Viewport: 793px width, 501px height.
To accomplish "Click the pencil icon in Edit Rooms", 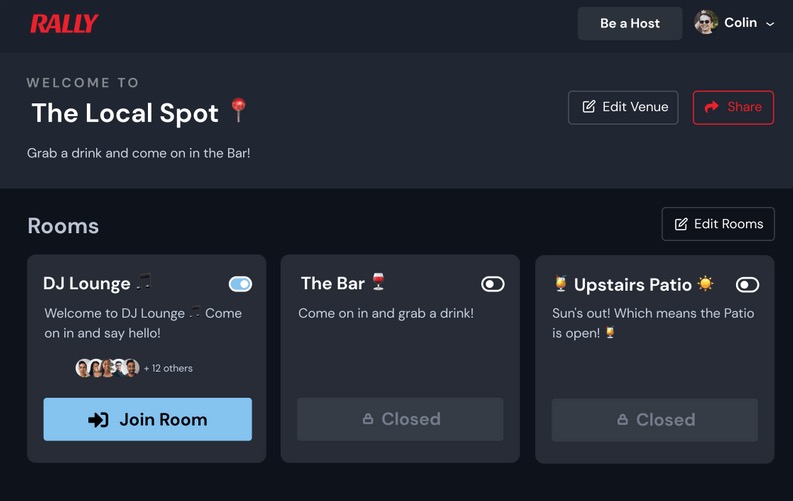I will (x=682, y=224).
